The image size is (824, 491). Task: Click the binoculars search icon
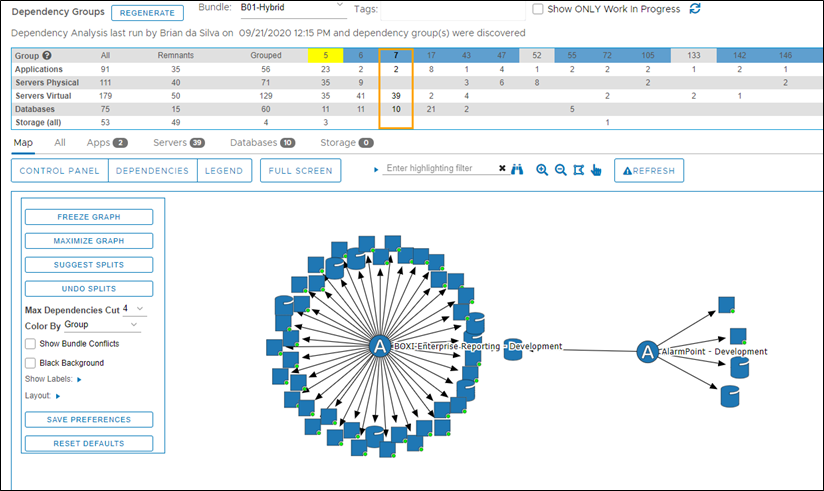point(518,170)
